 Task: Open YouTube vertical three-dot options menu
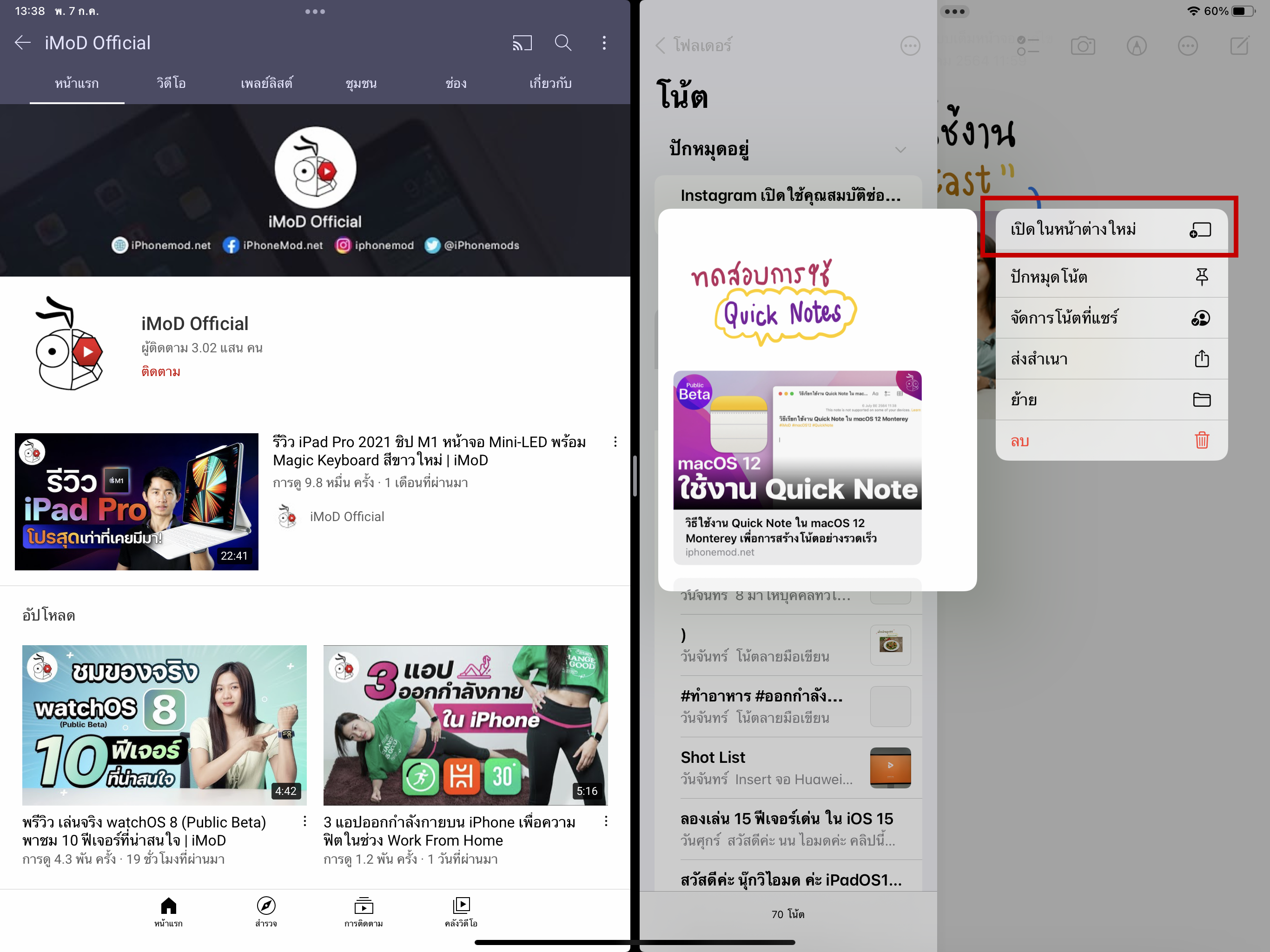point(604,43)
